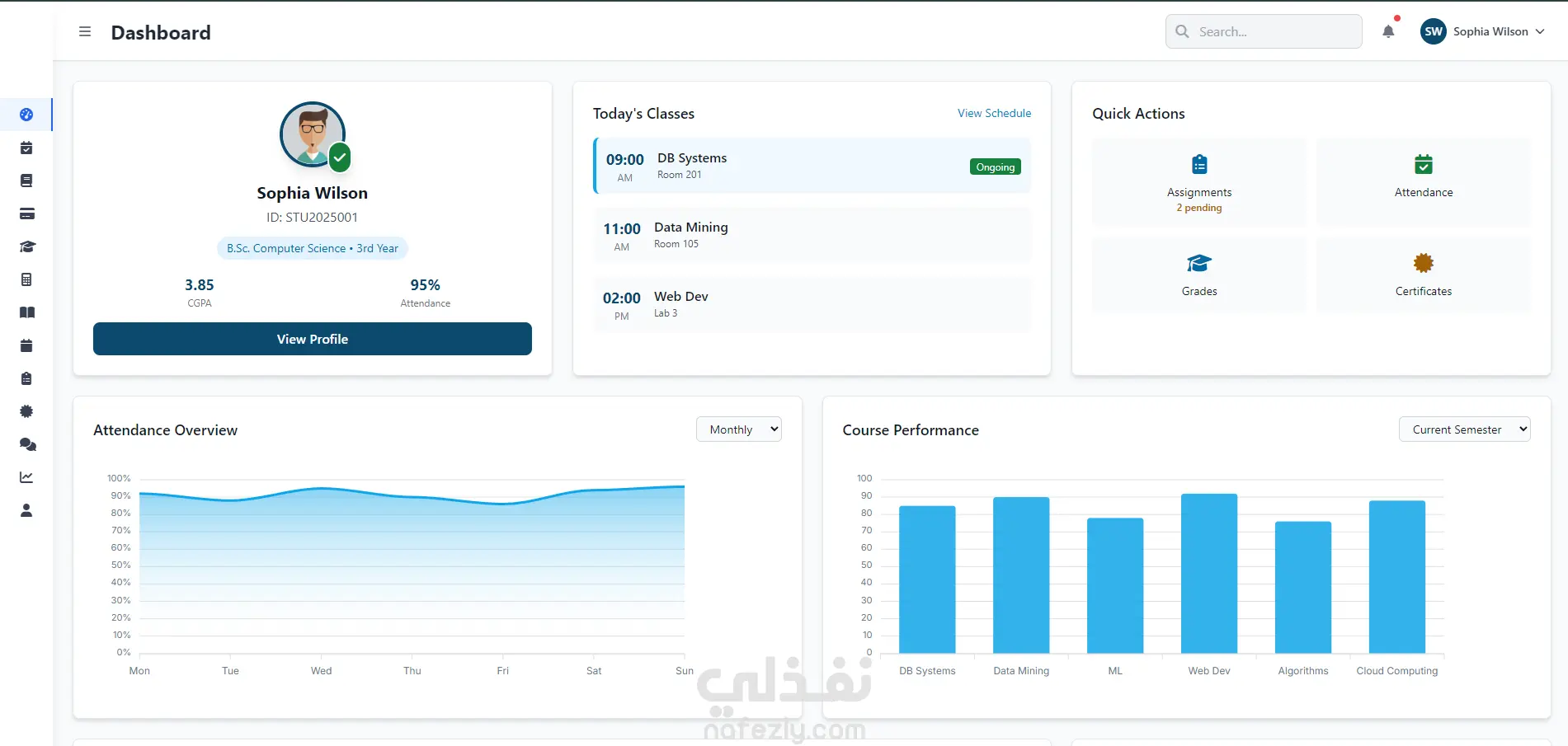Open the certificate badge sidebar icon

[x=26, y=411]
